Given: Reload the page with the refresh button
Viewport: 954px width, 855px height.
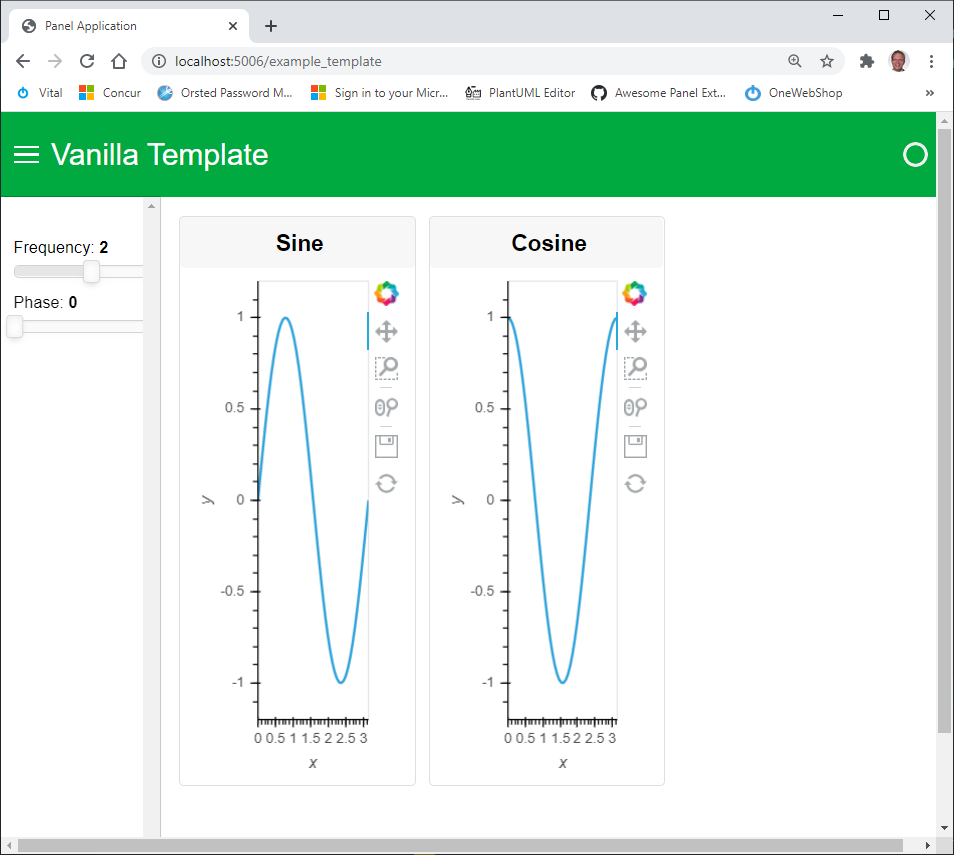Looking at the screenshot, I should pos(87,61).
